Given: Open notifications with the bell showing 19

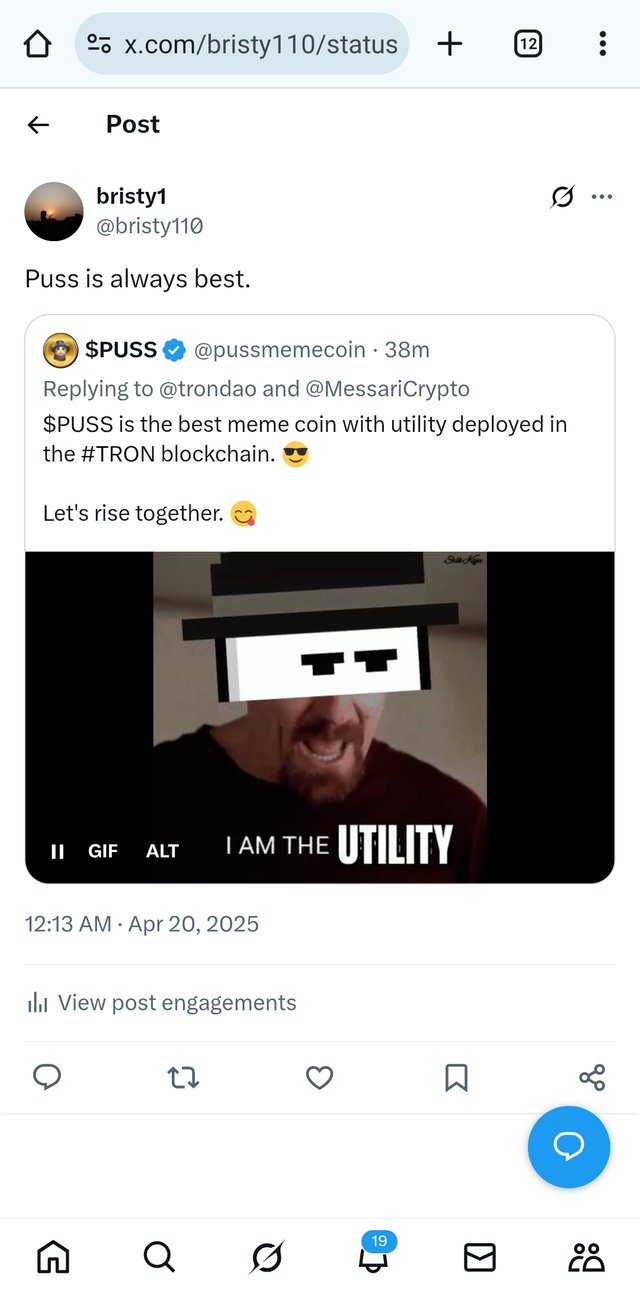Looking at the screenshot, I should (x=373, y=1256).
